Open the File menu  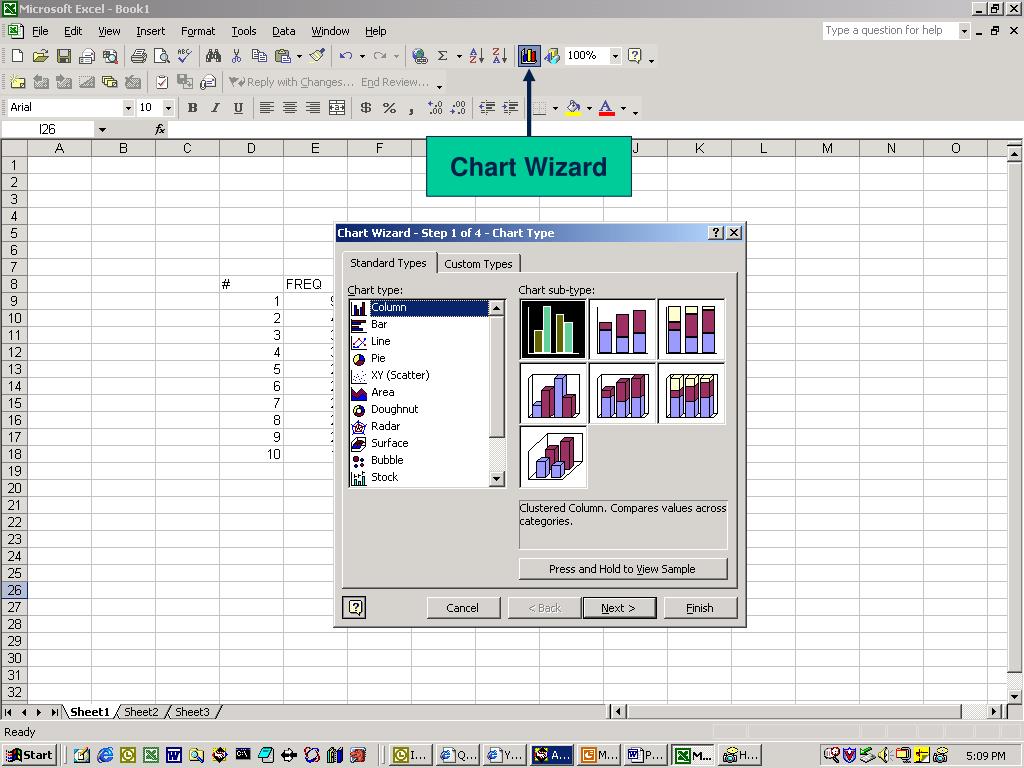point(40,31)
